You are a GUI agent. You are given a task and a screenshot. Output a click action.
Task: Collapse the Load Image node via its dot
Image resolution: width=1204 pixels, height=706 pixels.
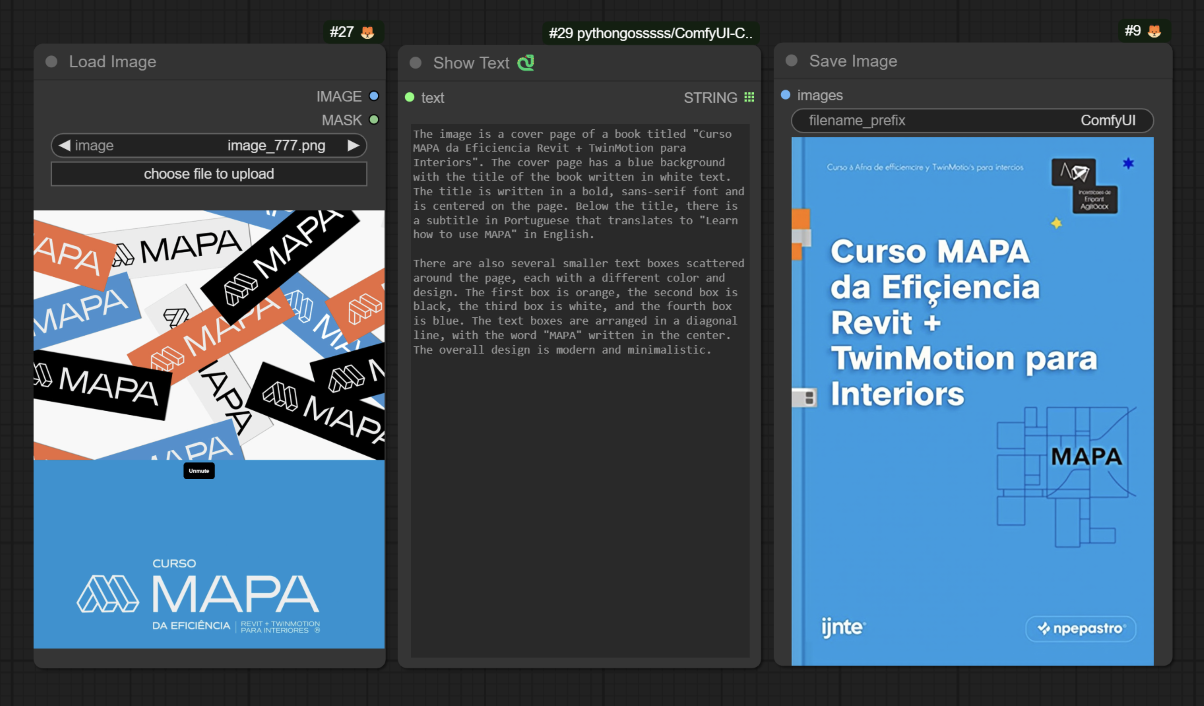tap(51, 62)
